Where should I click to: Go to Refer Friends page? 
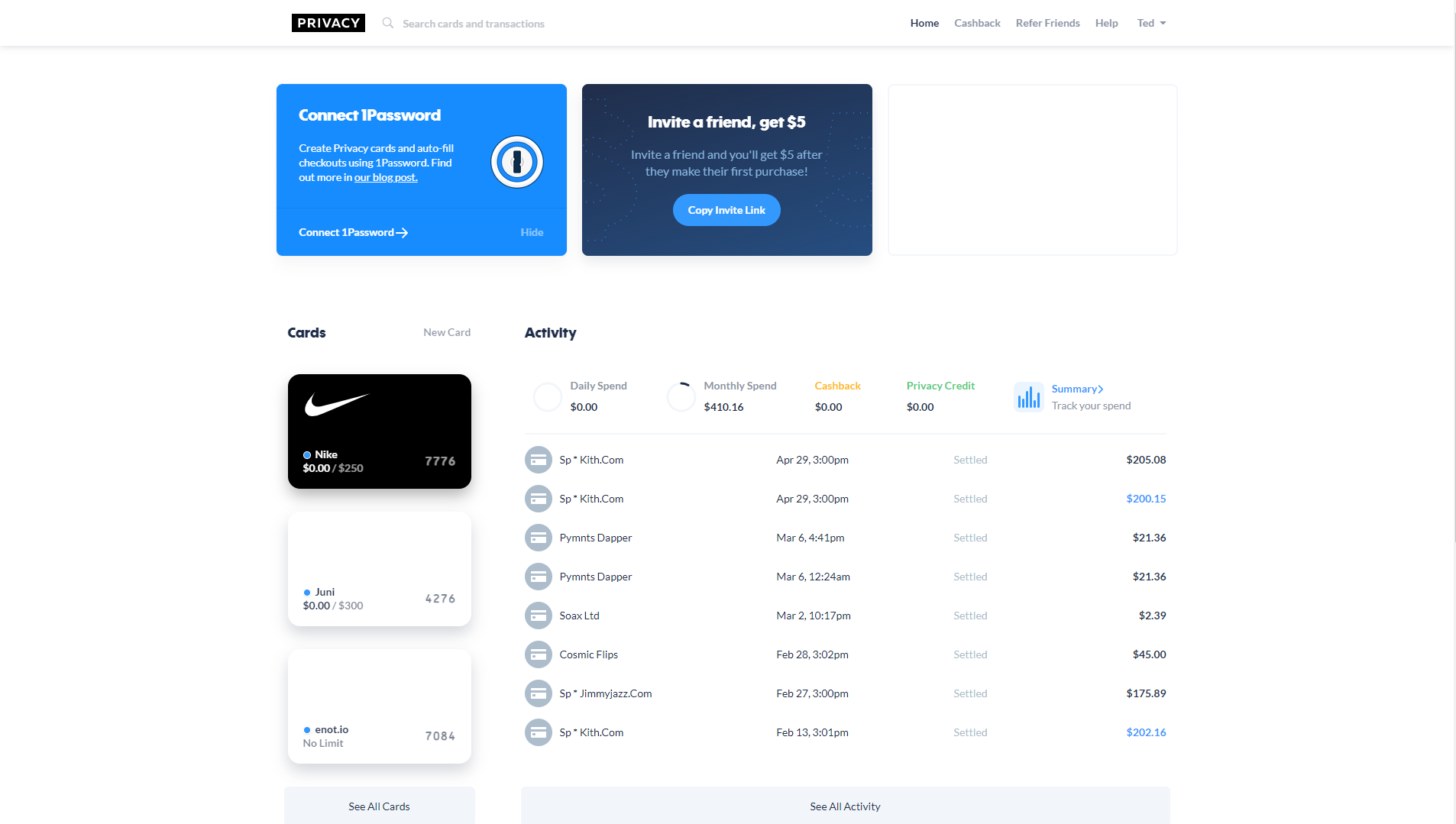(x=1047, y=23)
